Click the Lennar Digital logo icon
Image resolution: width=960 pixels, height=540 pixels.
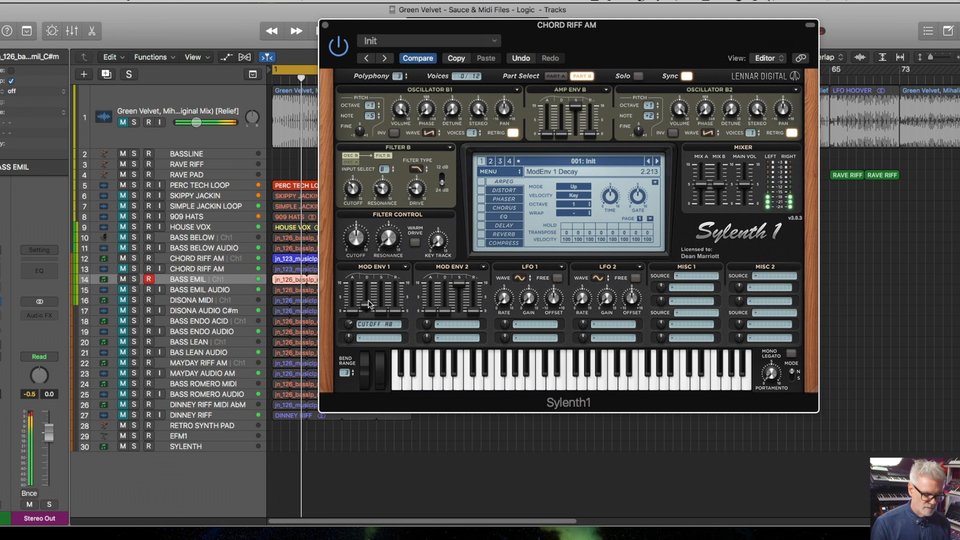click(x=795, y=76)
